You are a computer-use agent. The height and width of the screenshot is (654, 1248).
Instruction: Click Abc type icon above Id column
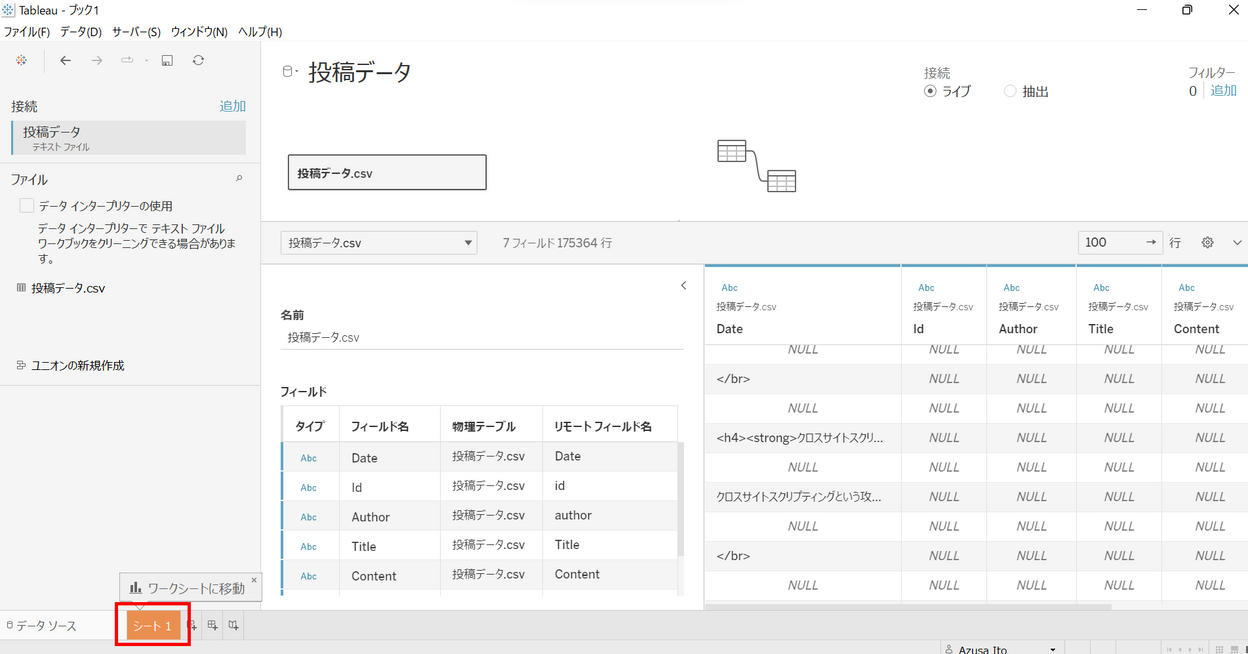click(x=926, y=288)
